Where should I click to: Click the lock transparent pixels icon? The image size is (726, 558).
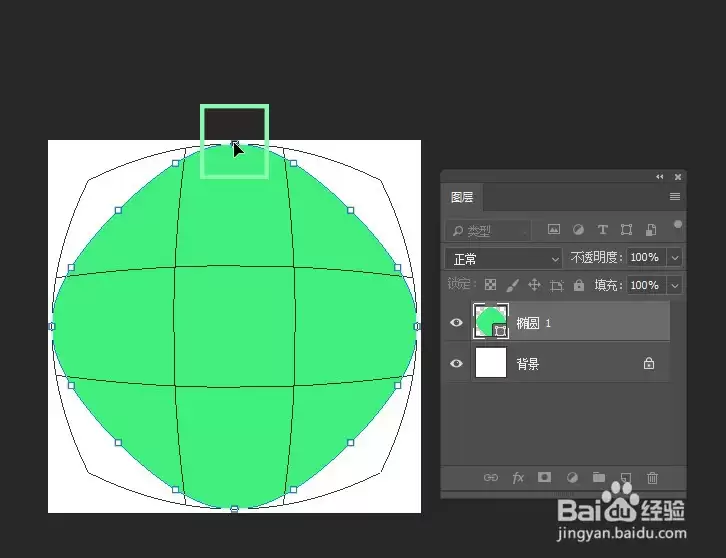pos(490,285)
